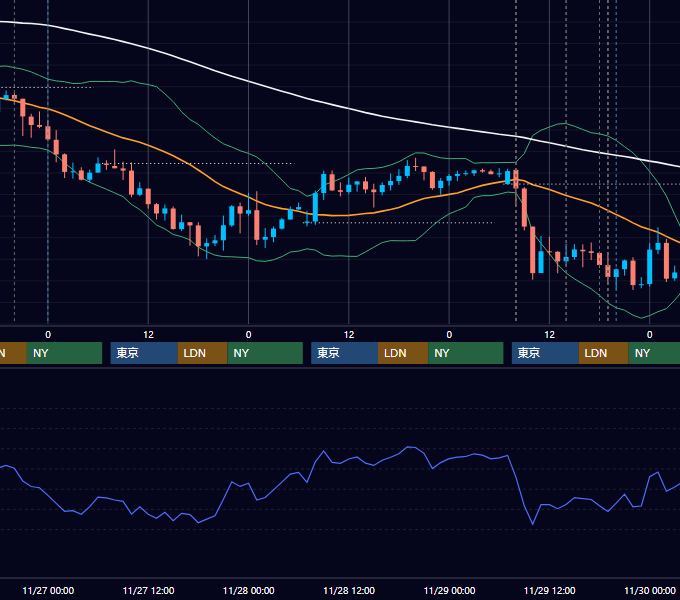680x600 pixels.
Task: Select NY session block right after 11/29 LDN
Action: click(654, 353)
